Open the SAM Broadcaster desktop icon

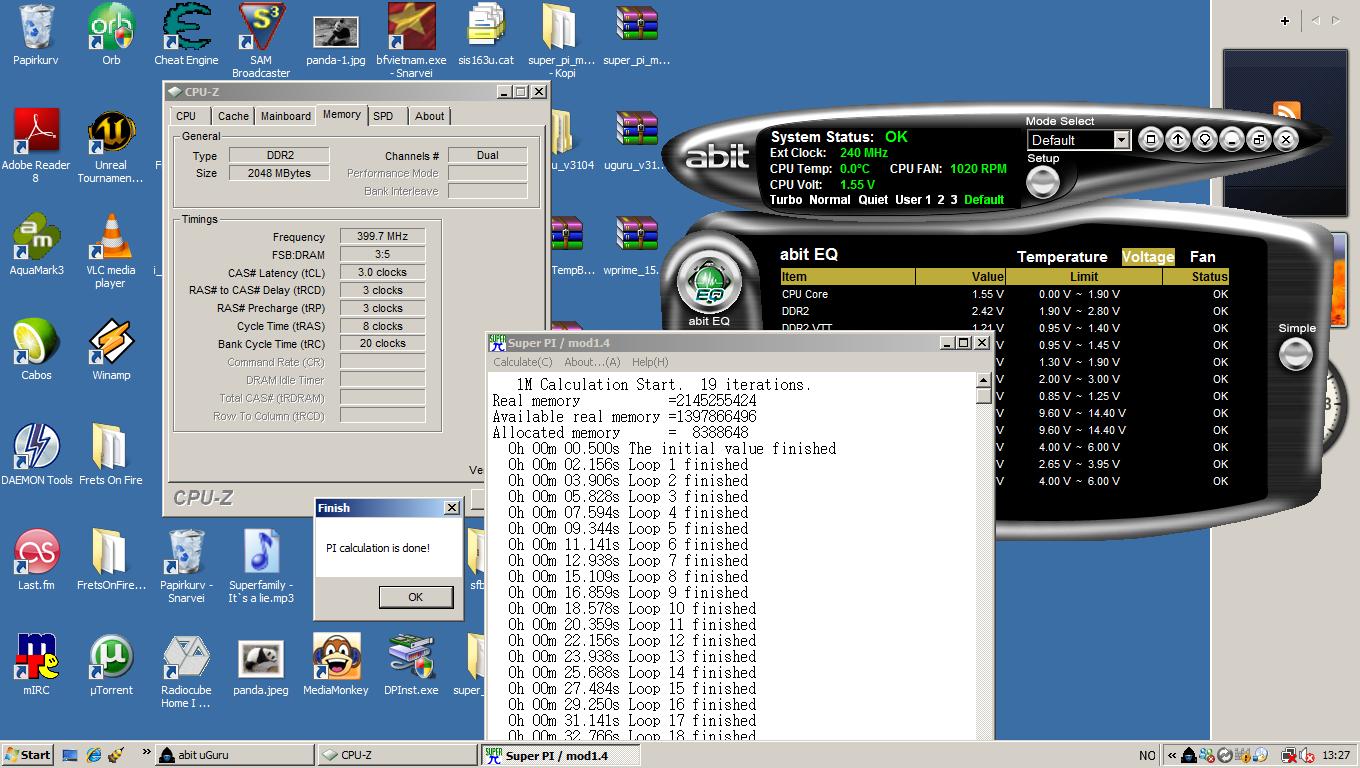[261, 41]
